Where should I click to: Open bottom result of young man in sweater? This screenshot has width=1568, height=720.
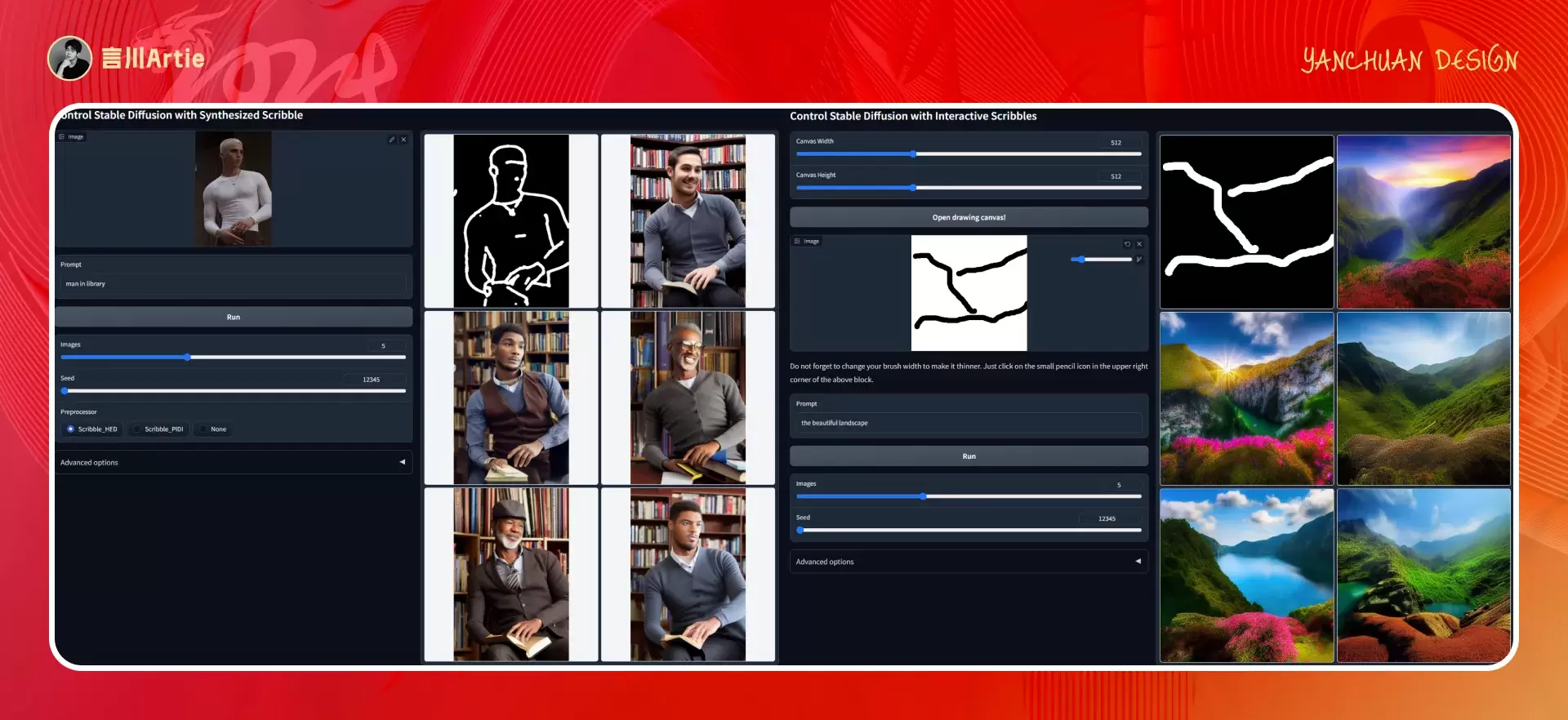[x=688, y=575]
